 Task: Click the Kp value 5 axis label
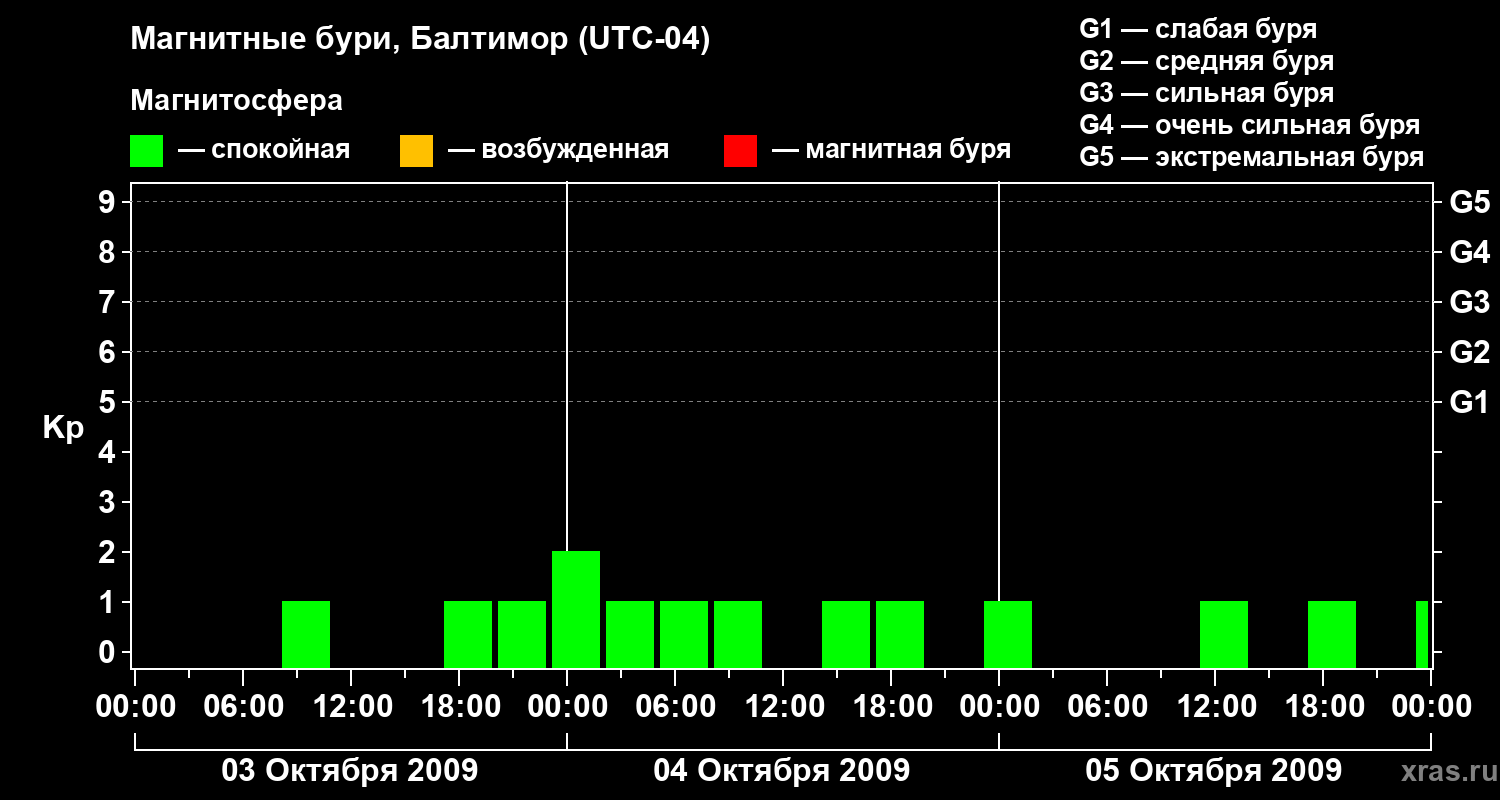pyautogui.click(x=108, y=402)
